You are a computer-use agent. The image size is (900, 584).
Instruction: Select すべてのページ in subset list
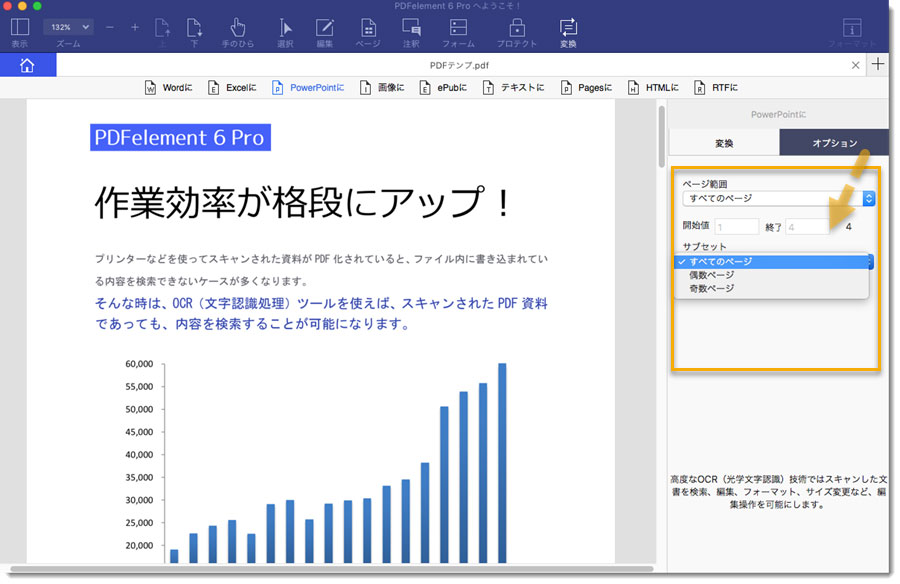click(773, 261)
